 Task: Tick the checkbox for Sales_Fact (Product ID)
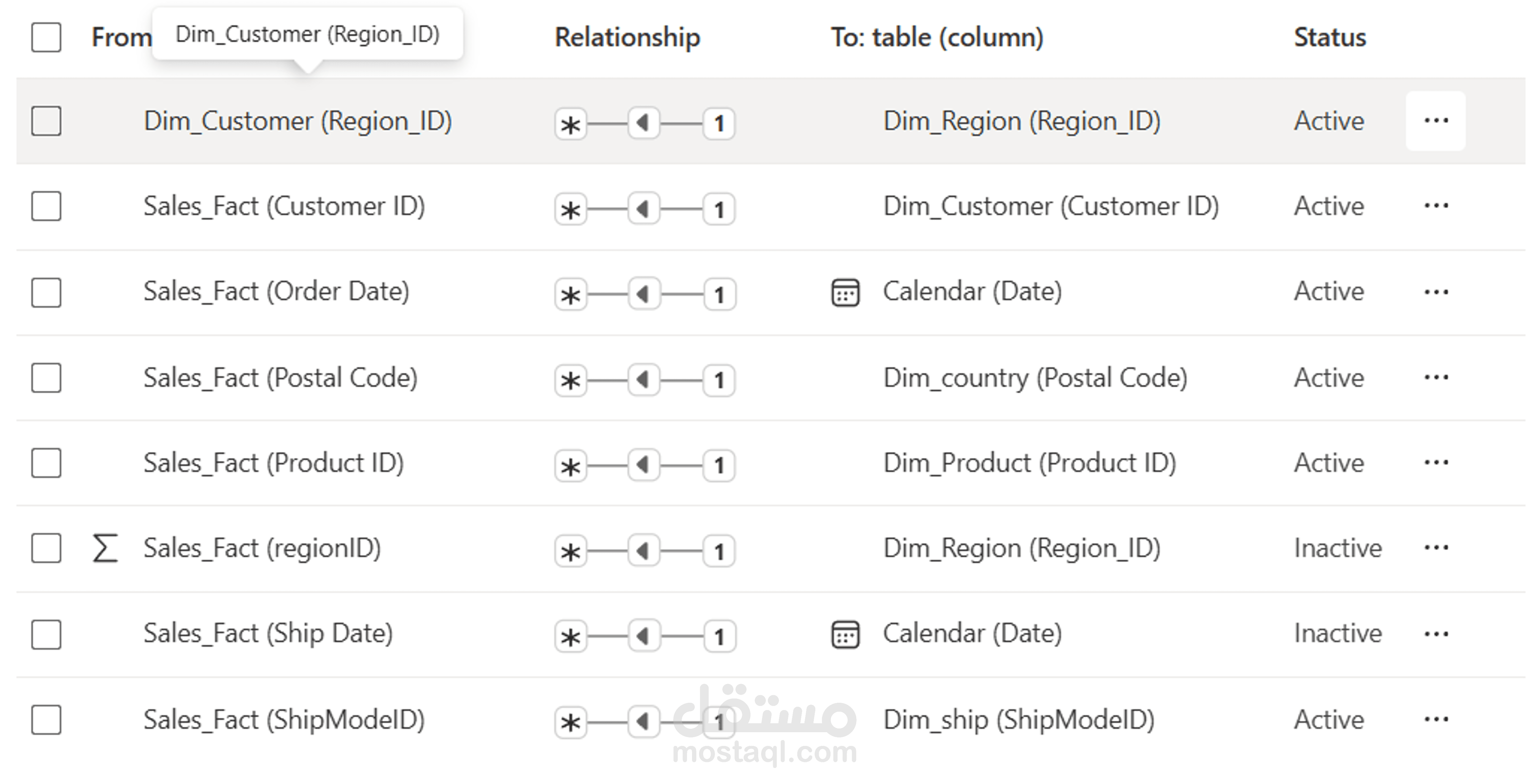coord(46,463)
